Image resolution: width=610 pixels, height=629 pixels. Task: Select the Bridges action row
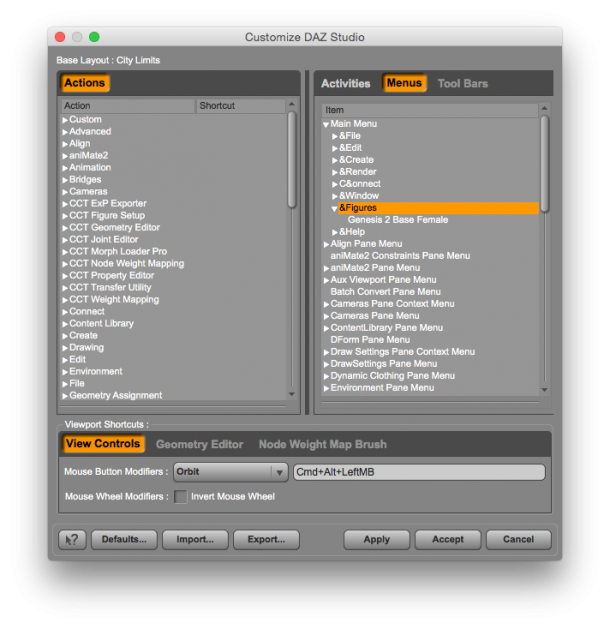(85, 179)
